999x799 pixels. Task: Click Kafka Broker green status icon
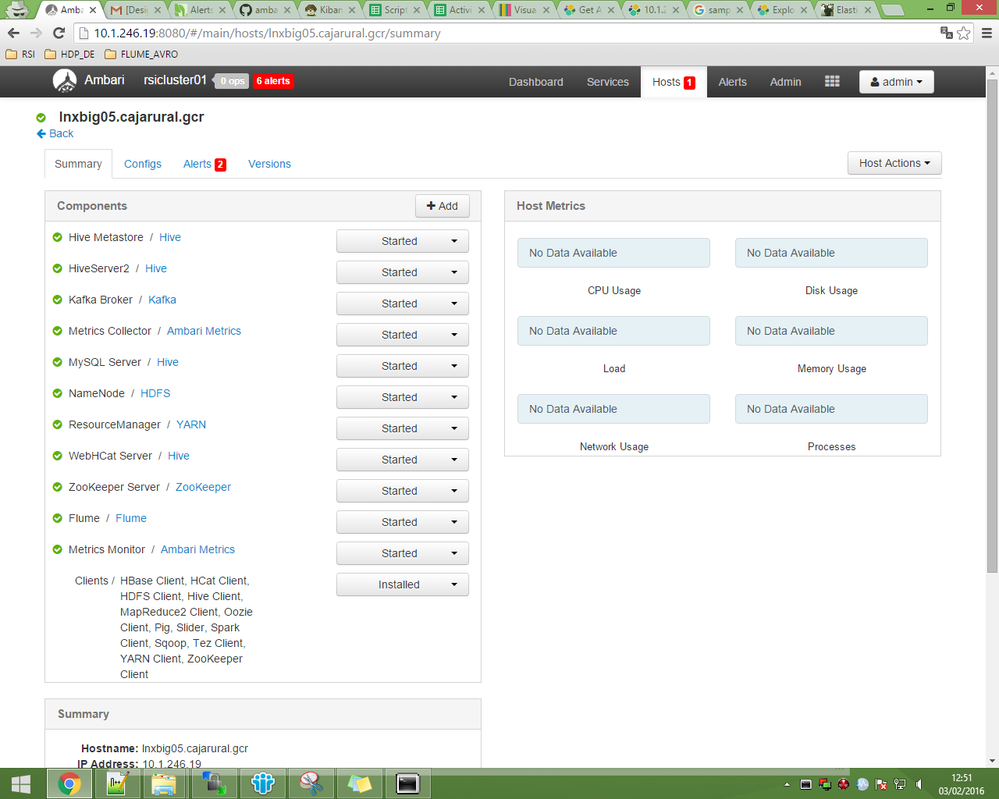pos(57,299)
